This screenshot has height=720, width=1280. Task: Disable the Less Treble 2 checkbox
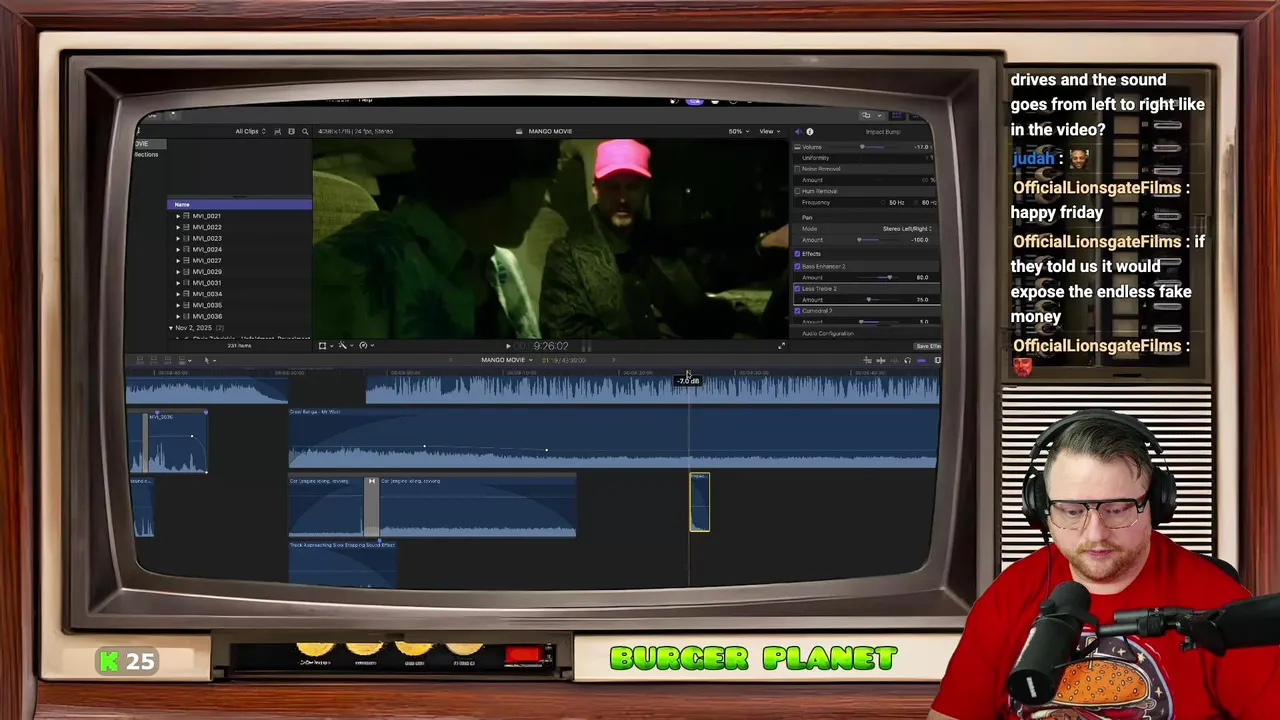point(797,289)
